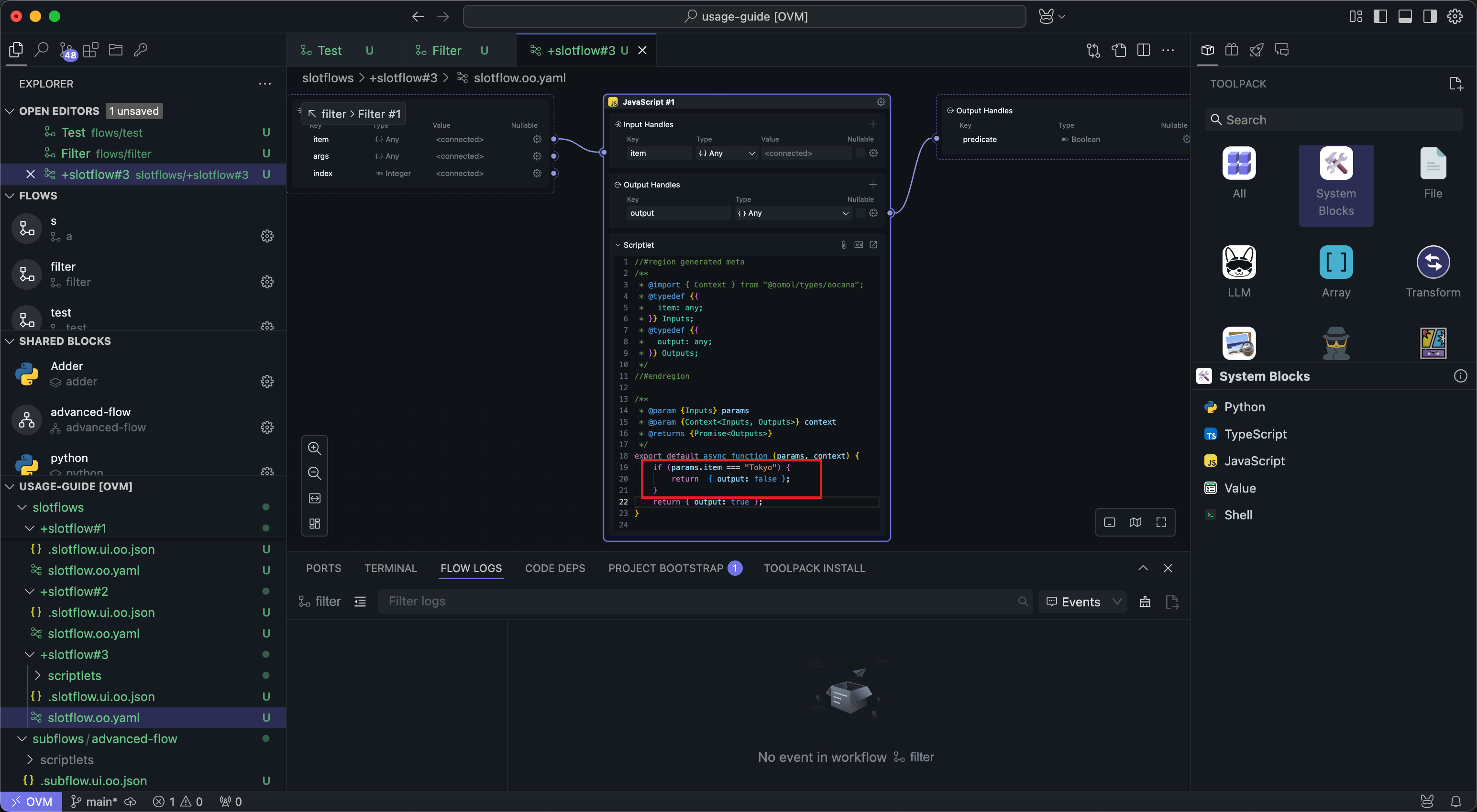Toggle minimap on the canvas
1477x812 pixels.
pyautogui.click(x=1135, y=522)
